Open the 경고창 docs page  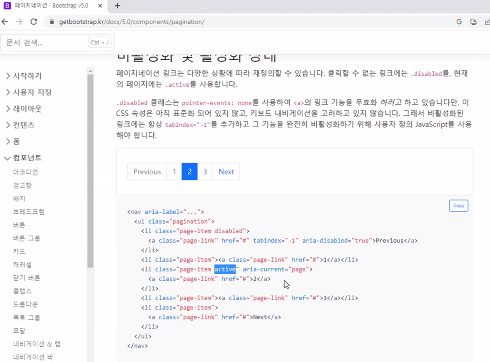(x=22, y=185)
